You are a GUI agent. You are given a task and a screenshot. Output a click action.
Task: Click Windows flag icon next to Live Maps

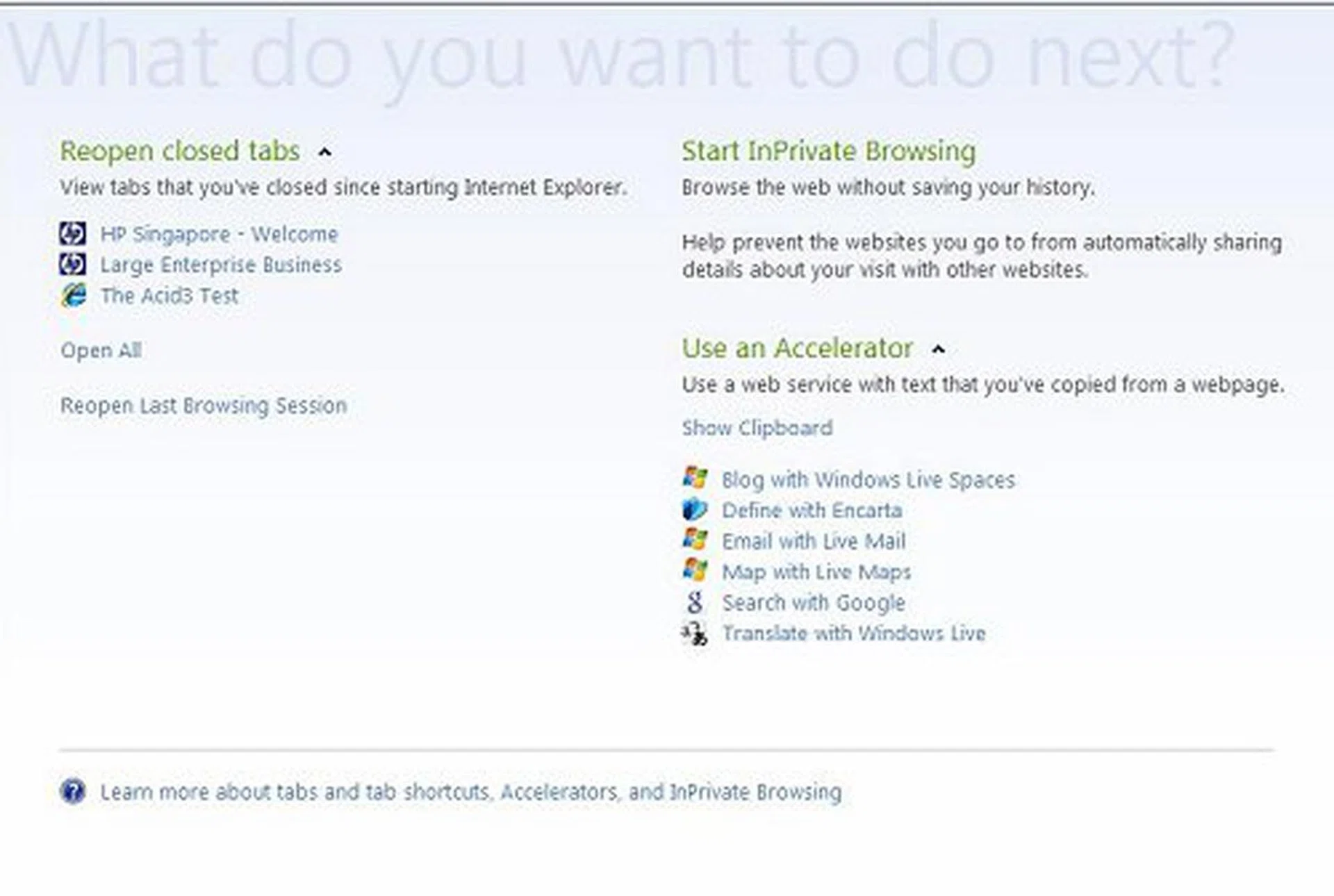click(695, 571)
